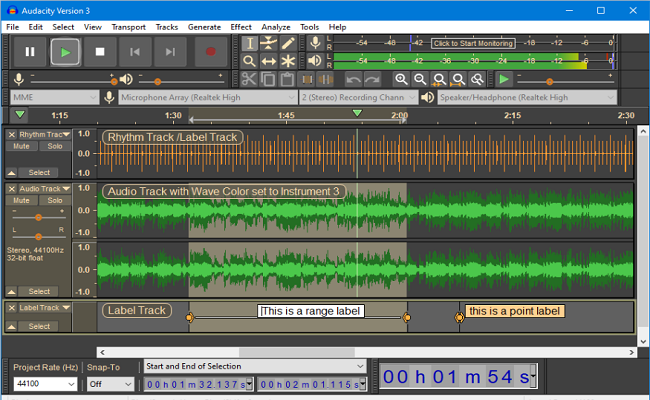Click the Zoom Out icon
The width and height of the screenshot is (650, 400).
point(420,79)
